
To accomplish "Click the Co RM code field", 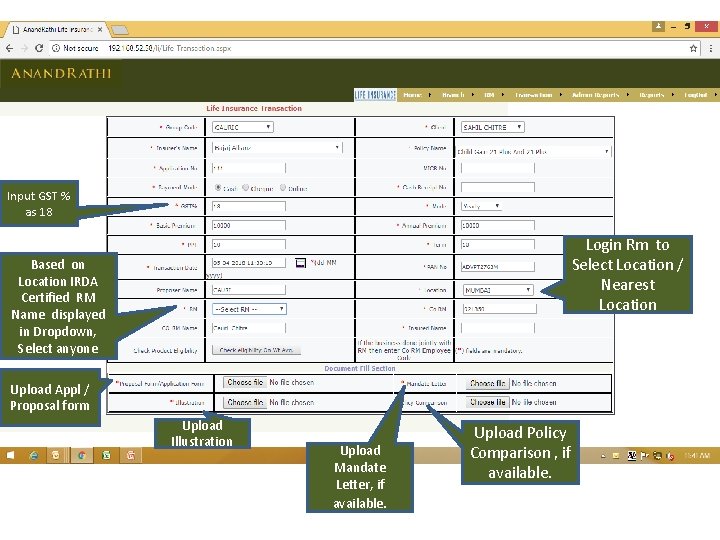I will pyautogui.click(x=500, y=309).
